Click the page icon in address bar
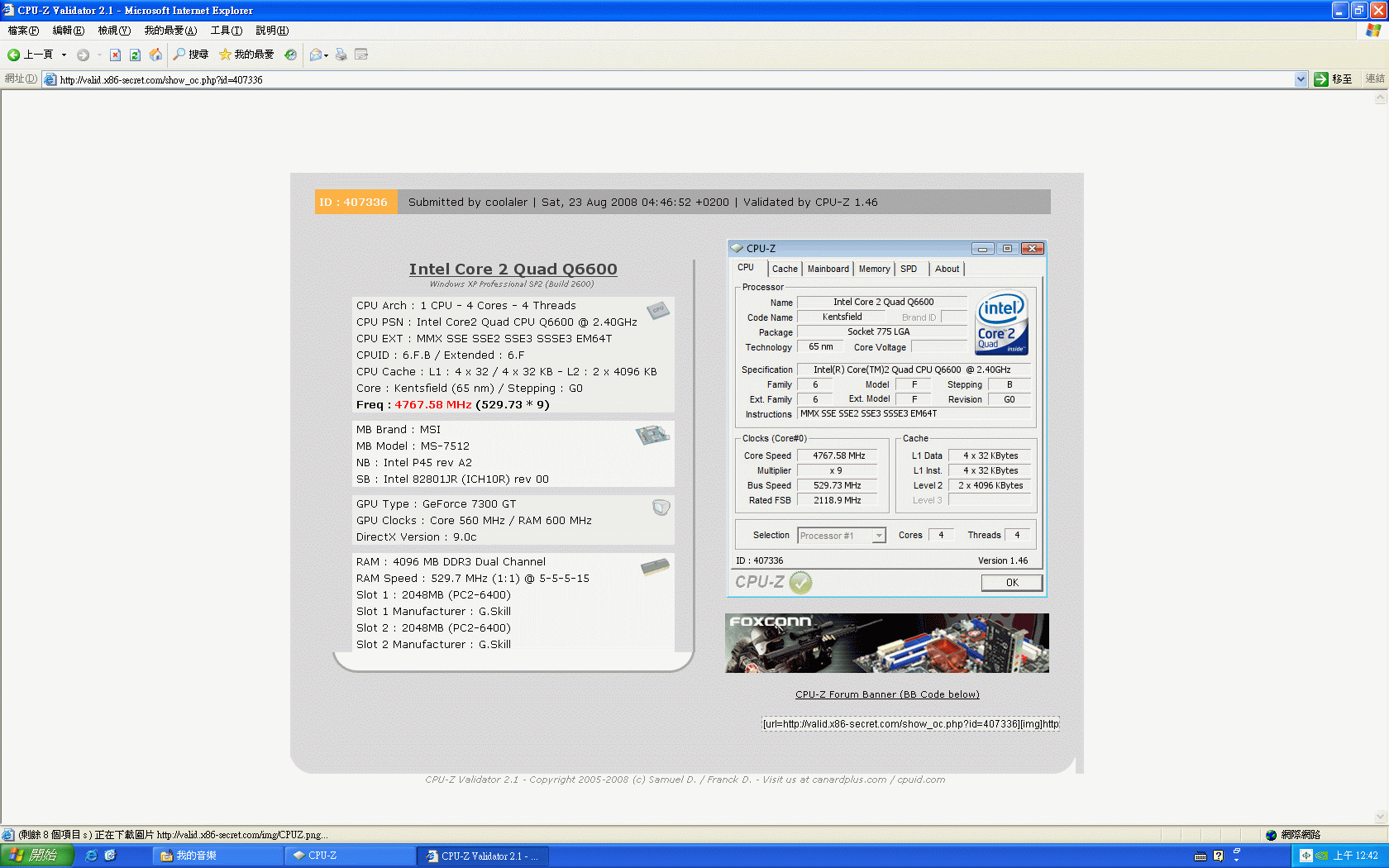Viewport: 1389px width, 868px height. [50, 79]
